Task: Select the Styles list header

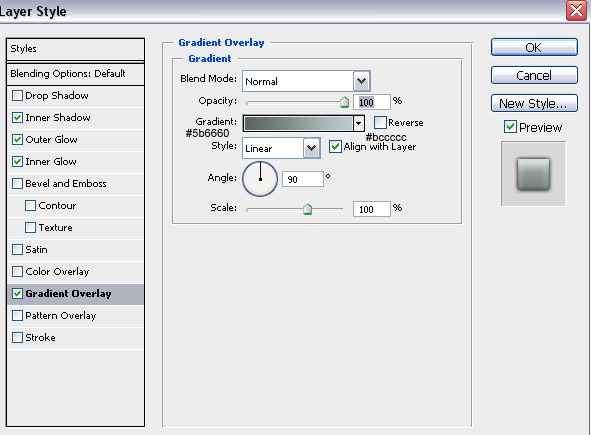Action: (75, 49)
